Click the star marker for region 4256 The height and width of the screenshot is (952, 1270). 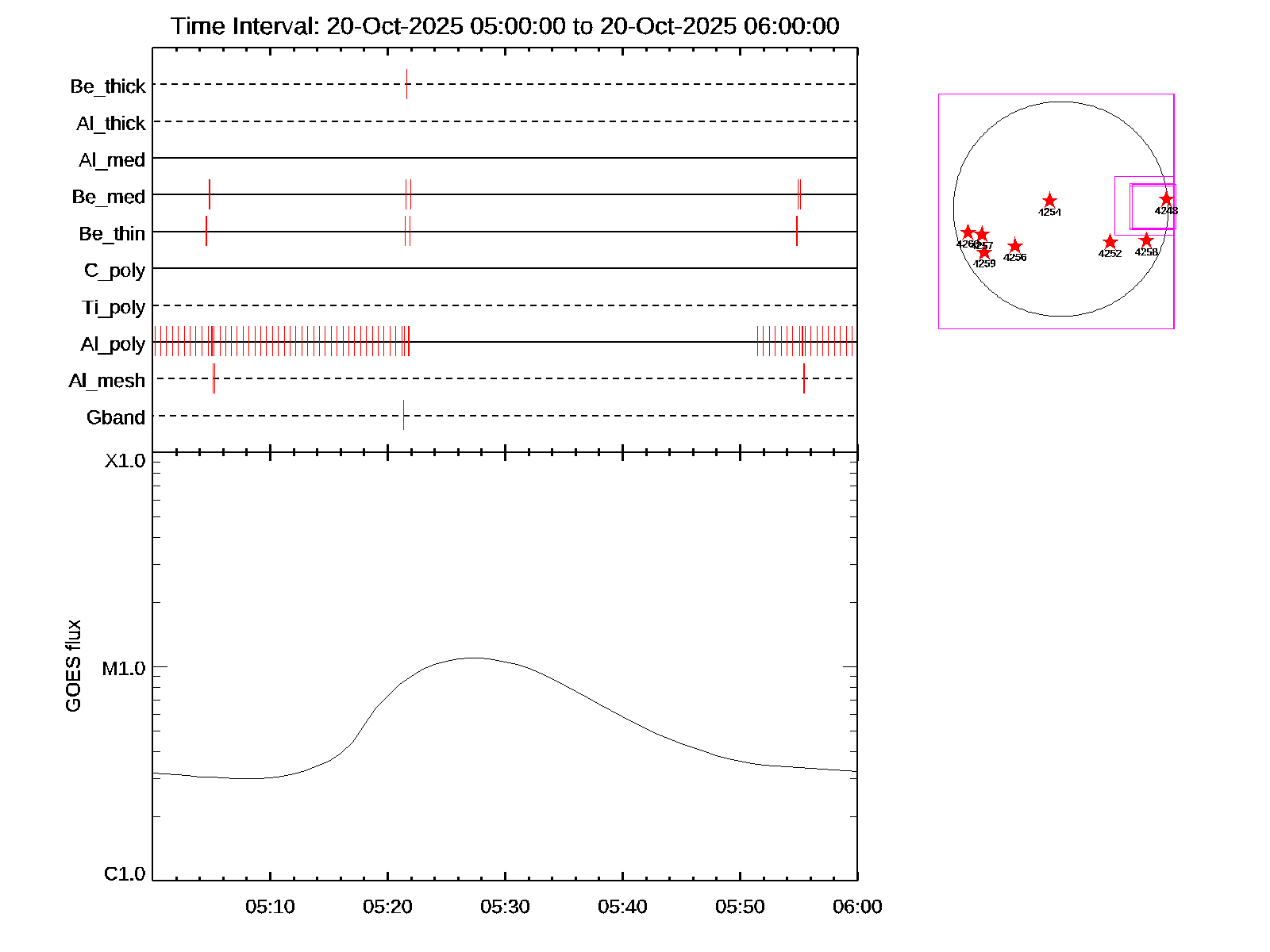(x=1014, y=246)
